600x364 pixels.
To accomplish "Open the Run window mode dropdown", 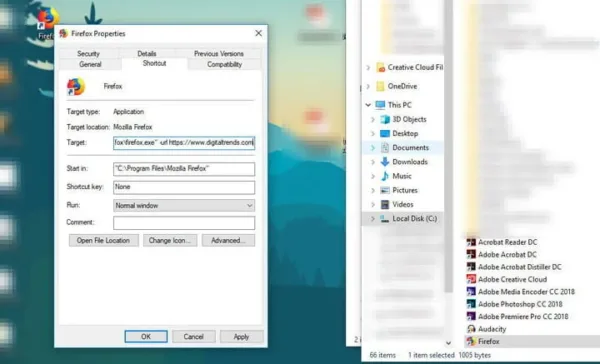I will point(184,206).
